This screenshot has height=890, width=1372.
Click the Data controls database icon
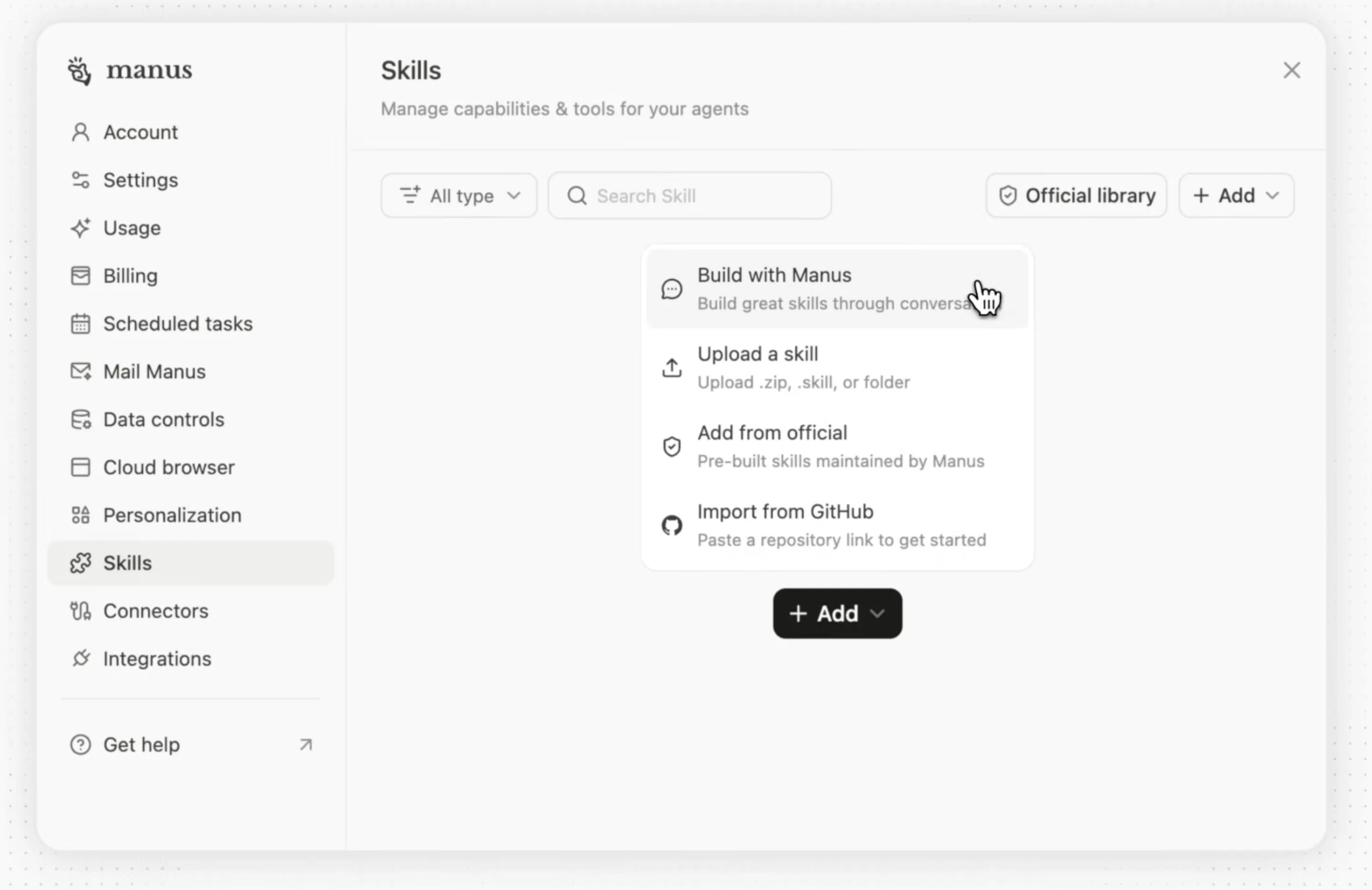(80, 419)
